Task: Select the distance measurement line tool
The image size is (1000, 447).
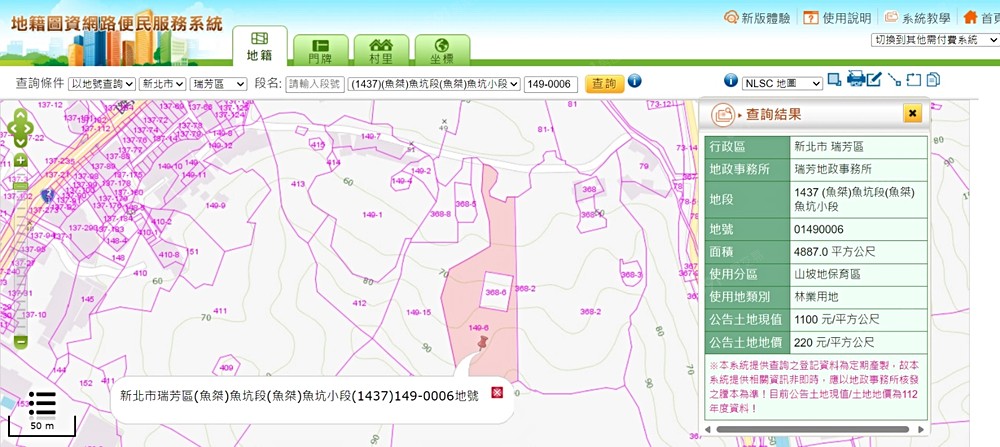Action: tap(894, 80)
